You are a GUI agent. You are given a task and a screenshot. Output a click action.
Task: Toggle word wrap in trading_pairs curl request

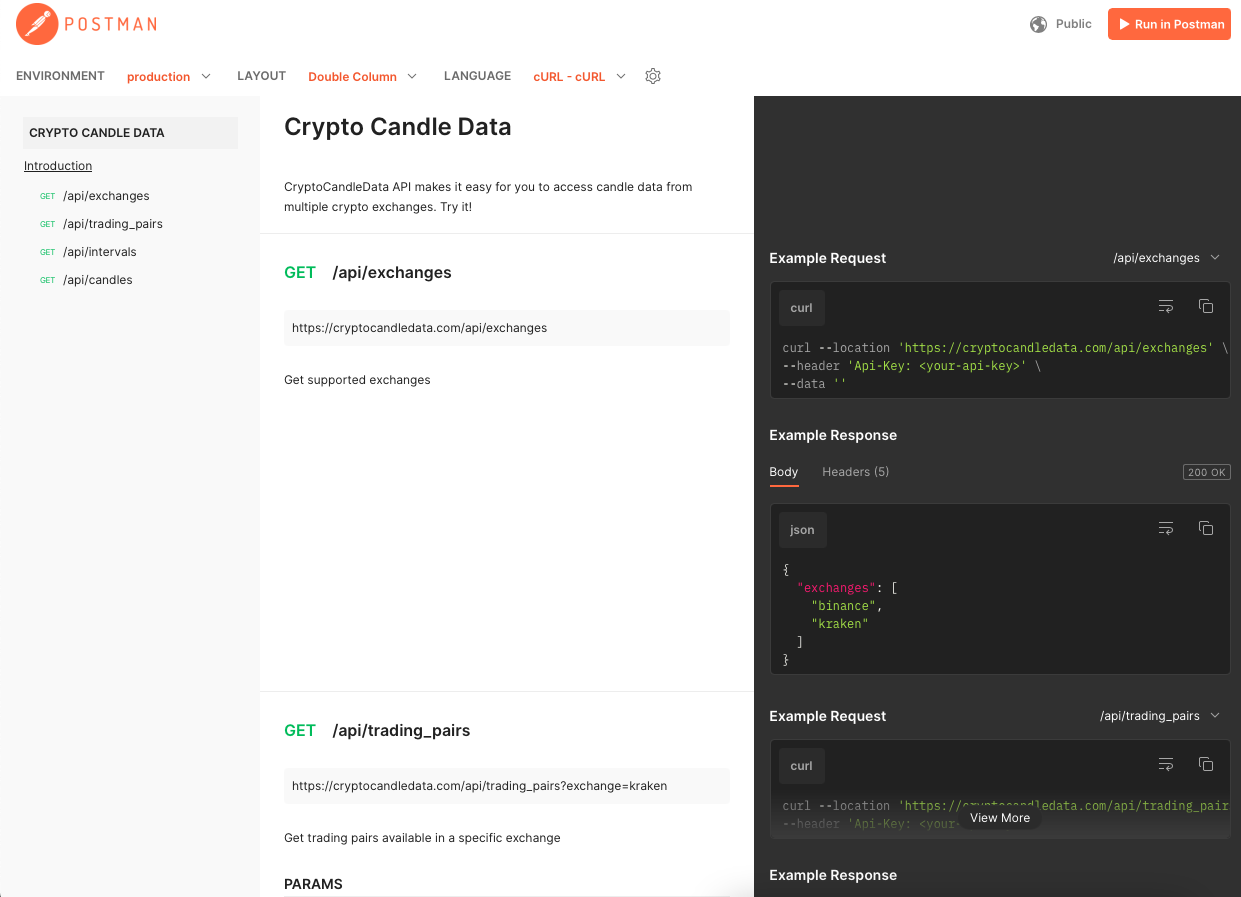(x=1166, y=764)
